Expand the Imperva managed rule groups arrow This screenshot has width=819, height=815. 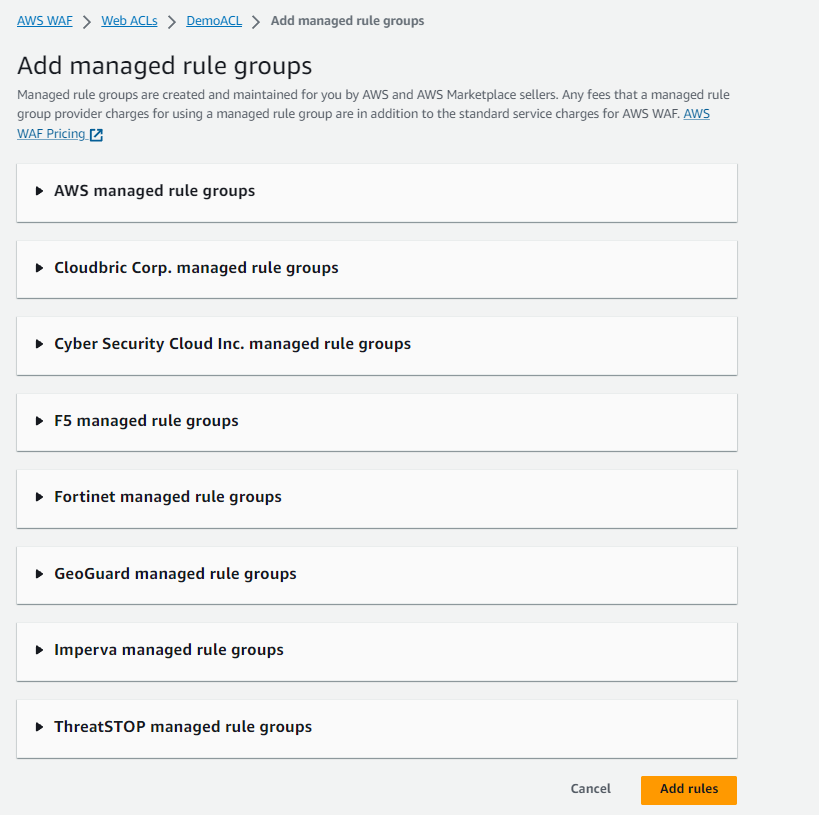point(39,650)
